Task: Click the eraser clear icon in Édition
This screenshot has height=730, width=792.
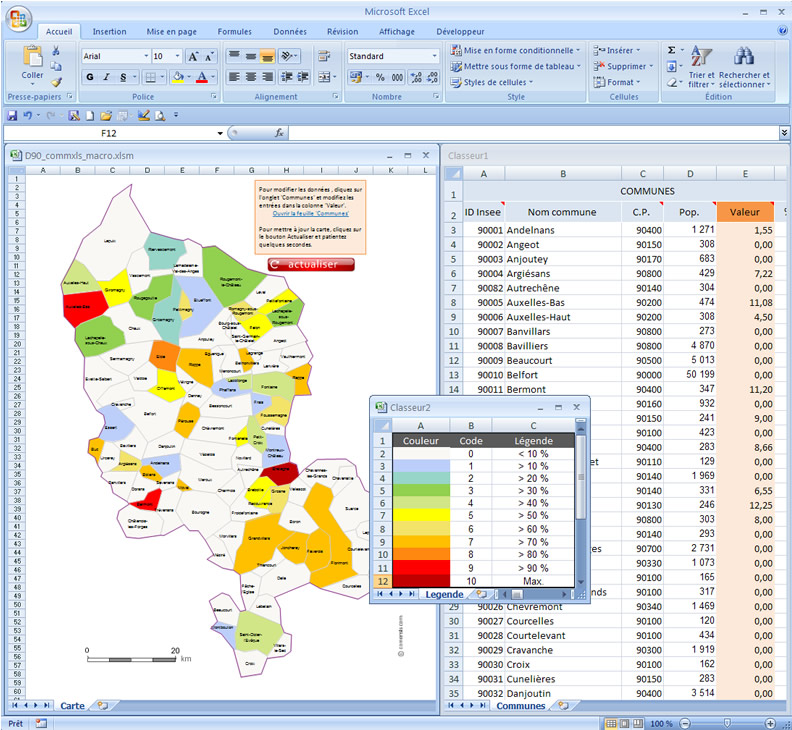Action: coord(672,82)
